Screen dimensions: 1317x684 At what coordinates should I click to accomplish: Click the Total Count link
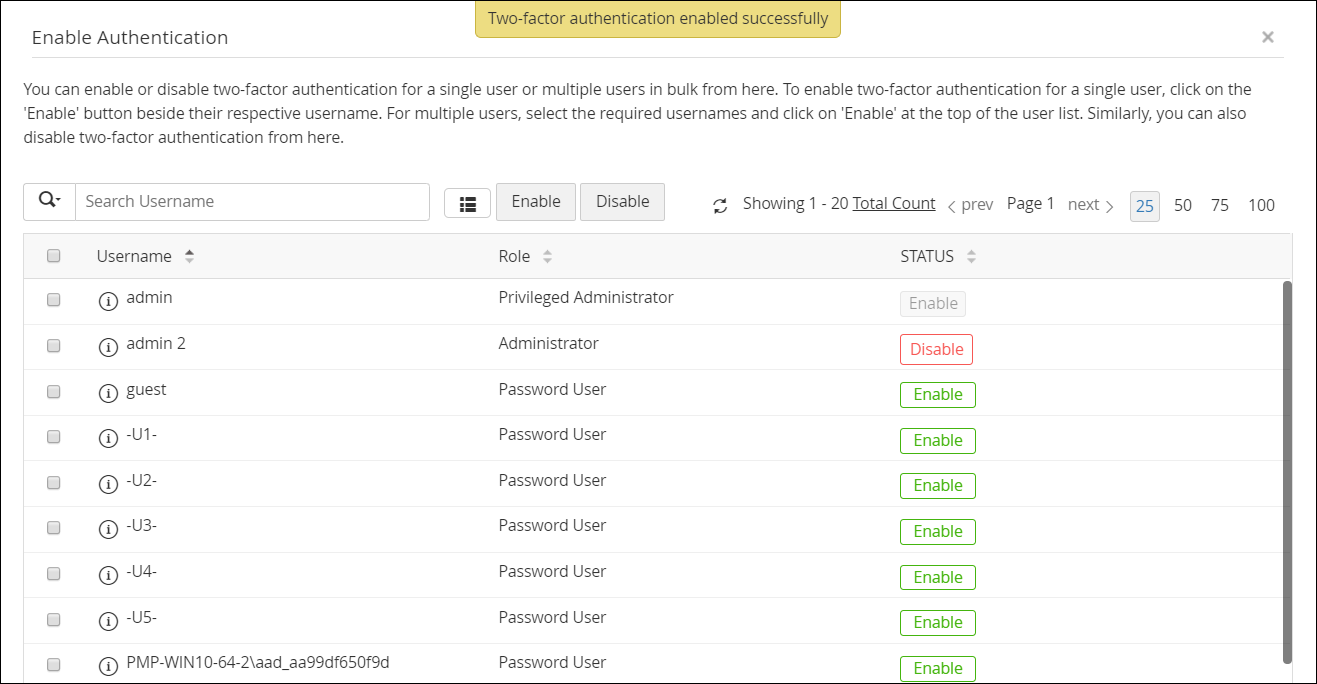[894, 203]
